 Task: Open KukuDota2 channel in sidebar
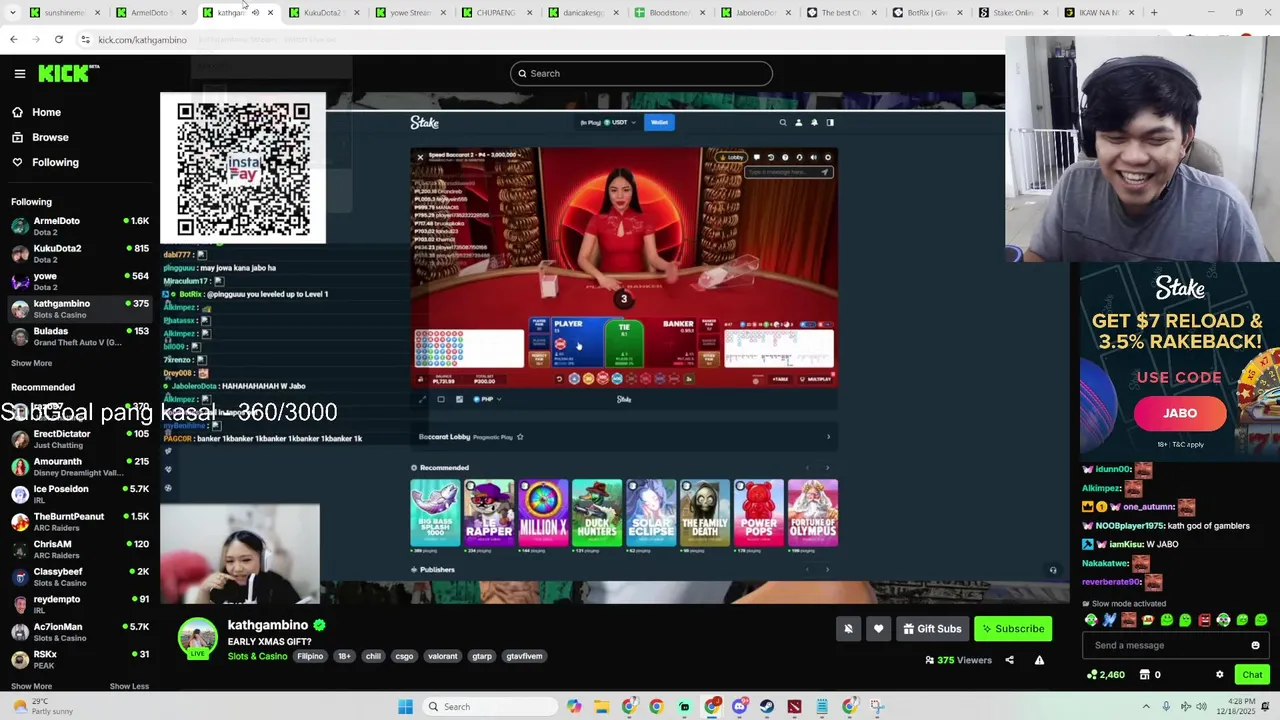pos(80,253)
